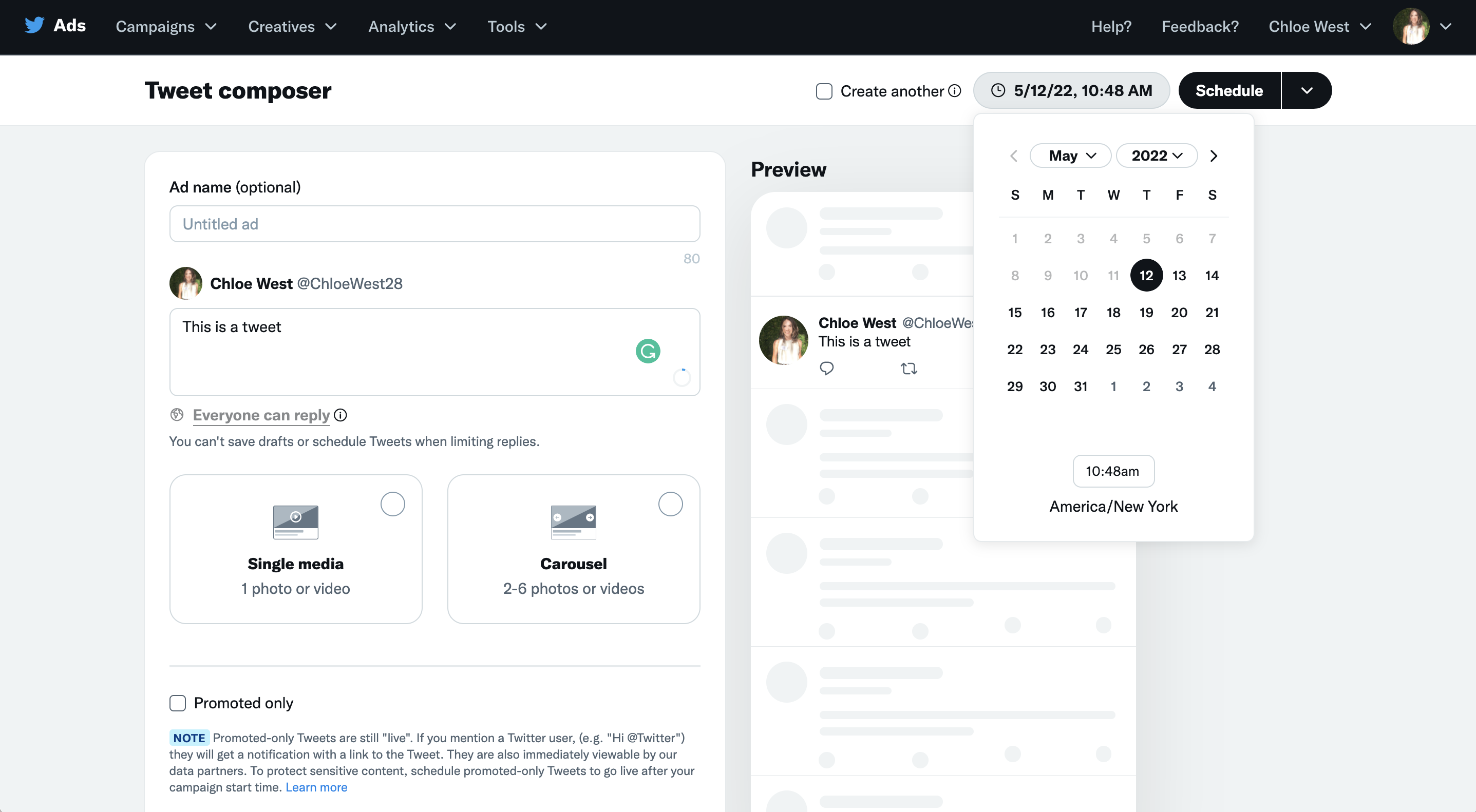Open the Campaigns menu

coord(165,26)
